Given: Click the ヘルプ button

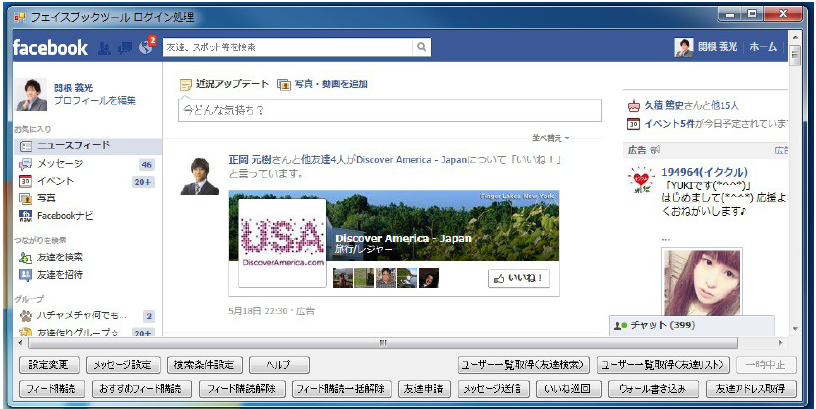Looking at the screenshot, I should [x=279, y=365].
